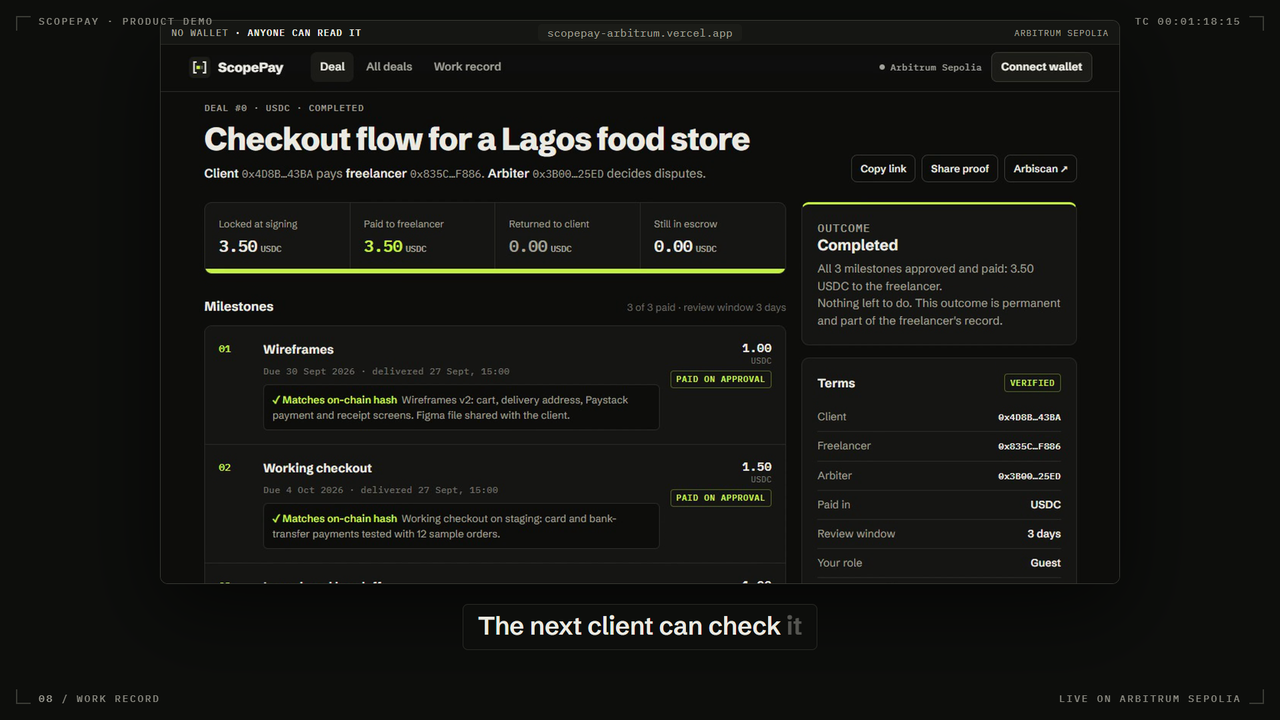This screenshot has width=1280, height=720.
Task: Copy the deal link
Action: (883, 169)
